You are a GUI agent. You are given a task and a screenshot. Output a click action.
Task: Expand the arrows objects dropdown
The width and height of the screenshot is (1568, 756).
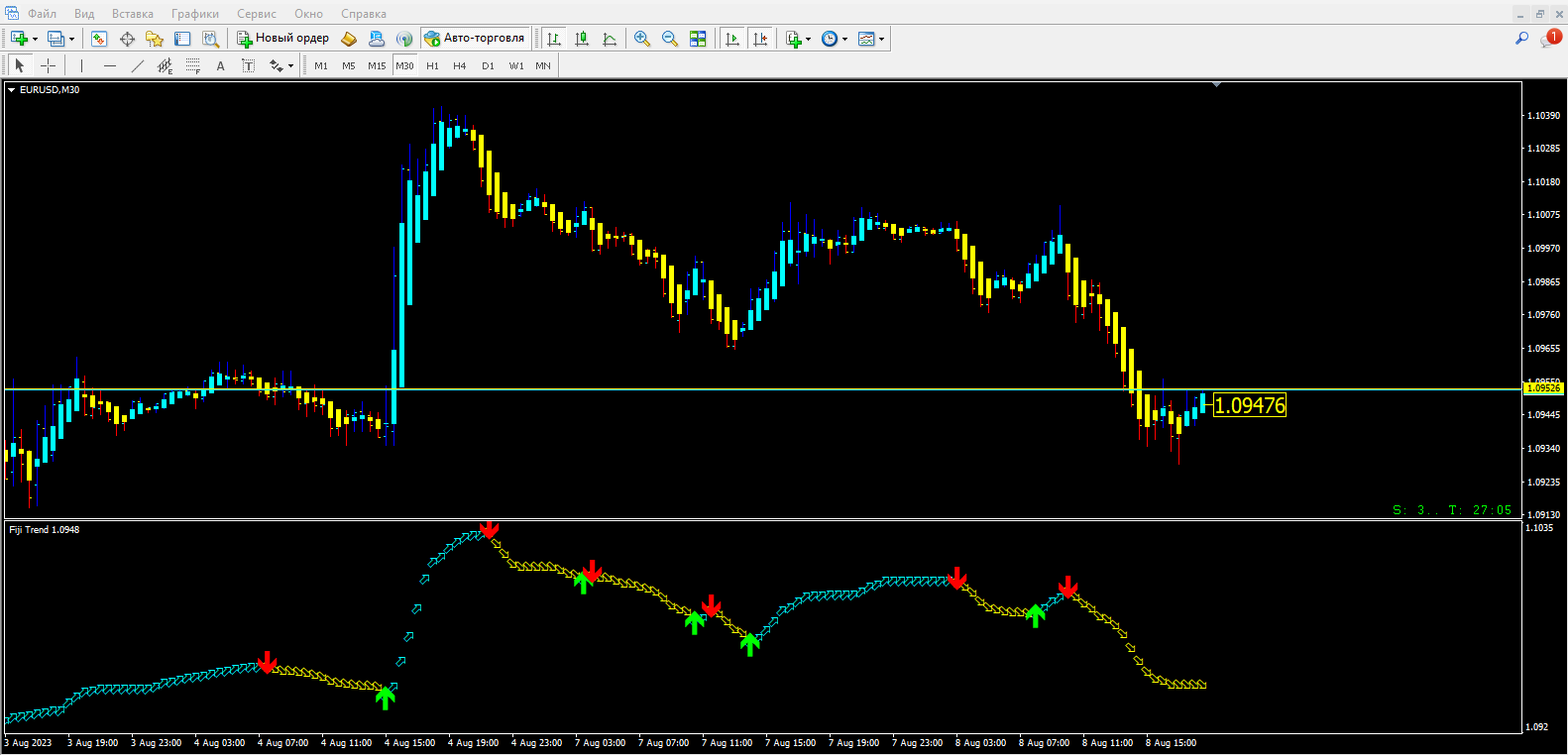click(289, 66)
